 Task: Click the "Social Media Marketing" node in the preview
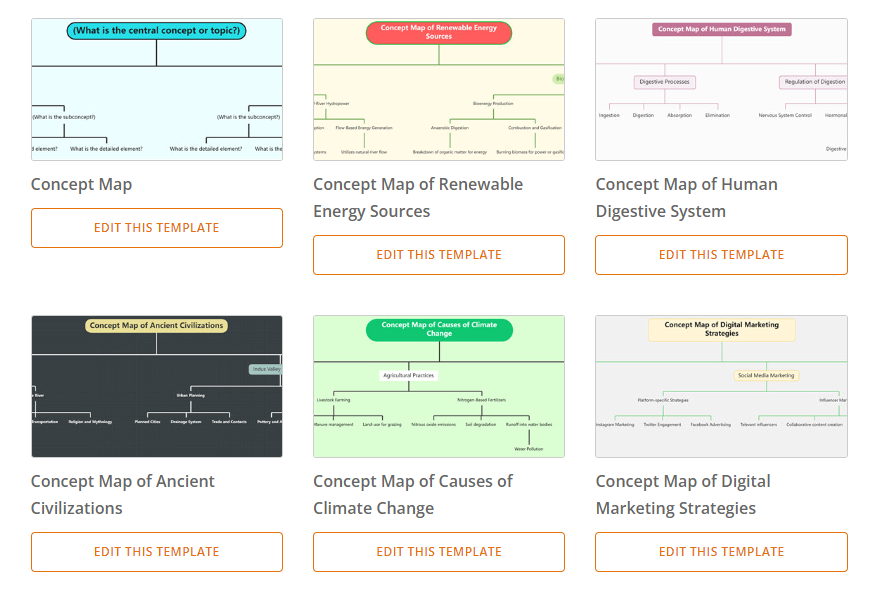click(x=766, y=375)
